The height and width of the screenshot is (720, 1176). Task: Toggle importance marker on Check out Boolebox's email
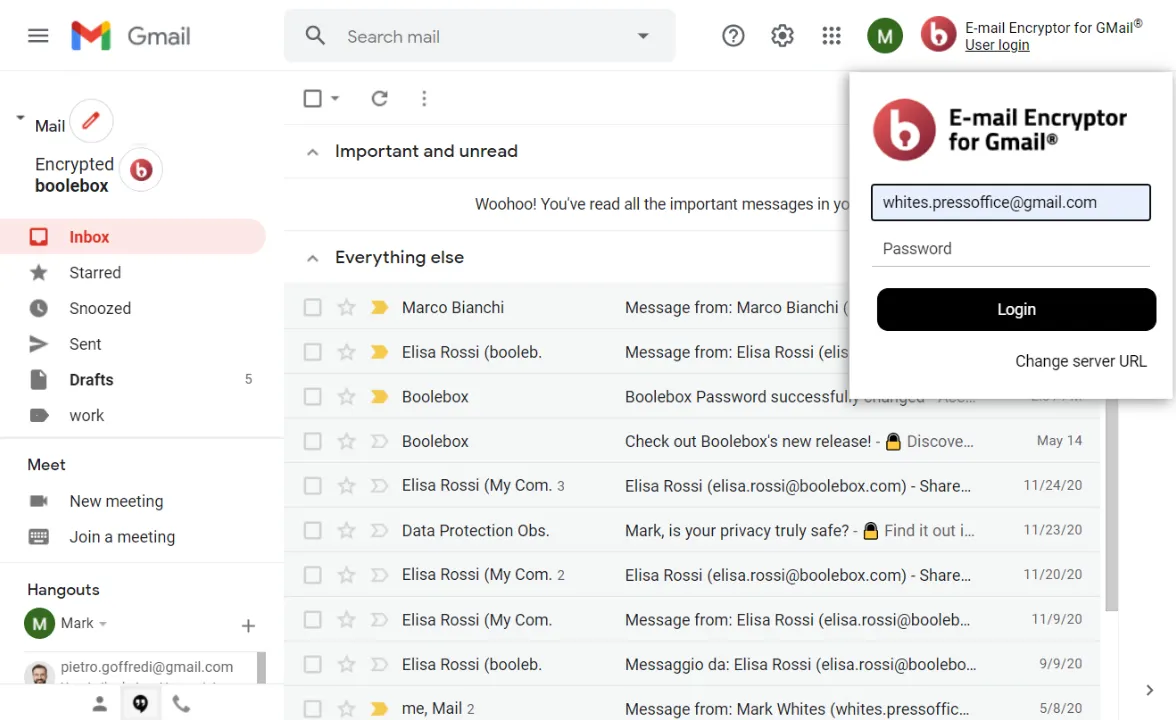(x=380, y=441)
